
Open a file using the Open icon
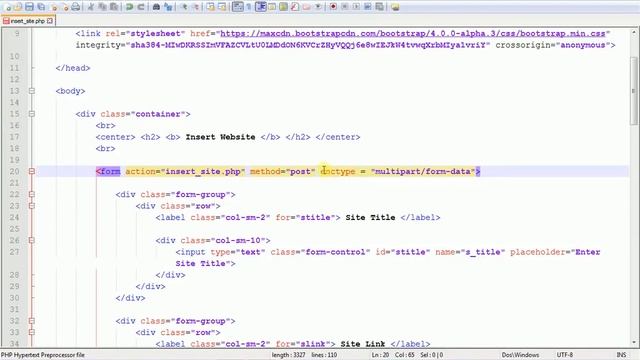[18, 7]
